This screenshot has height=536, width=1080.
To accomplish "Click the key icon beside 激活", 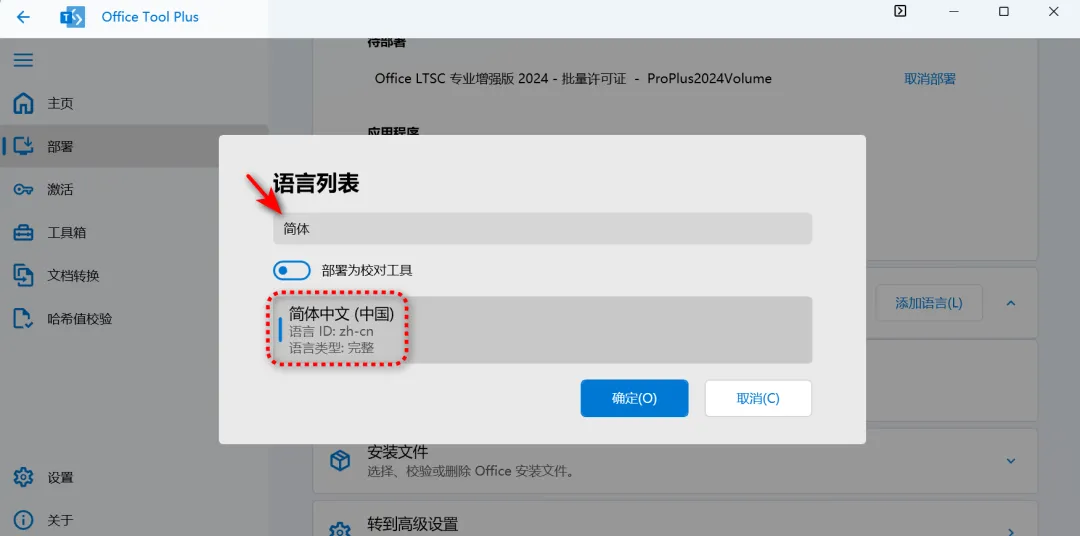I will coord(23,189).
